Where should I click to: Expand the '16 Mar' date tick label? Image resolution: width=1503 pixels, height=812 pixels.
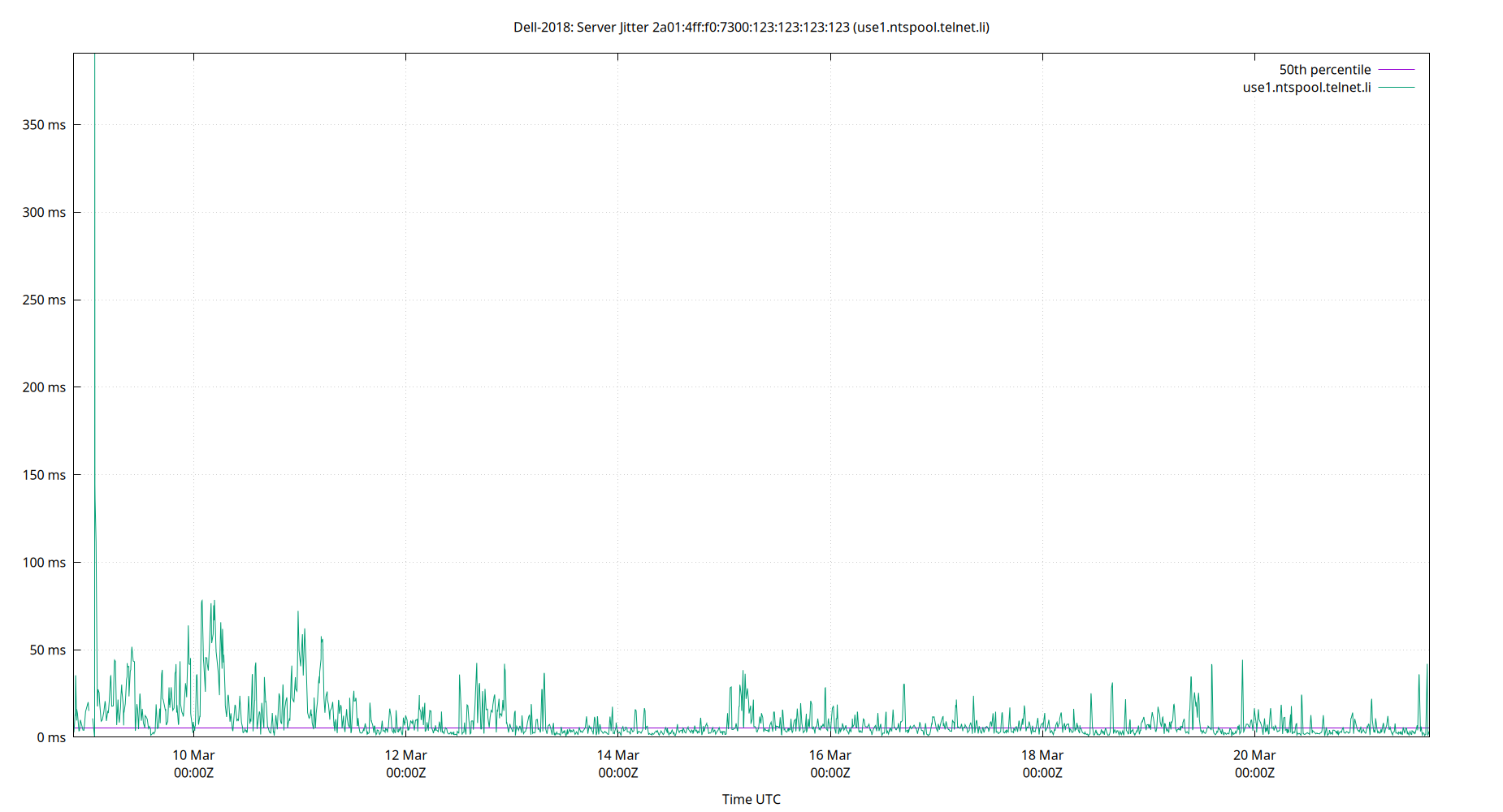click(829, 754)
